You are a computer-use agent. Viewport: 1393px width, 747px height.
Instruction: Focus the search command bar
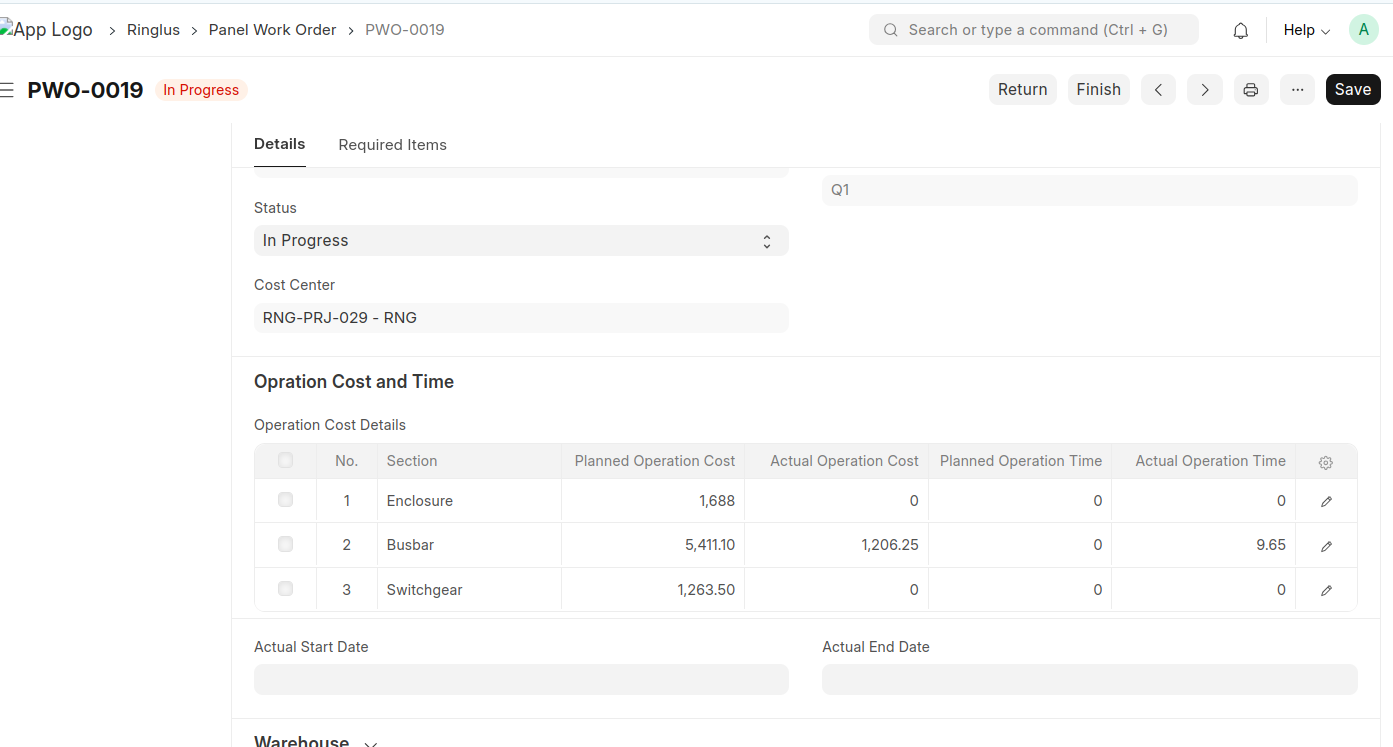[x=1033, y=30]
